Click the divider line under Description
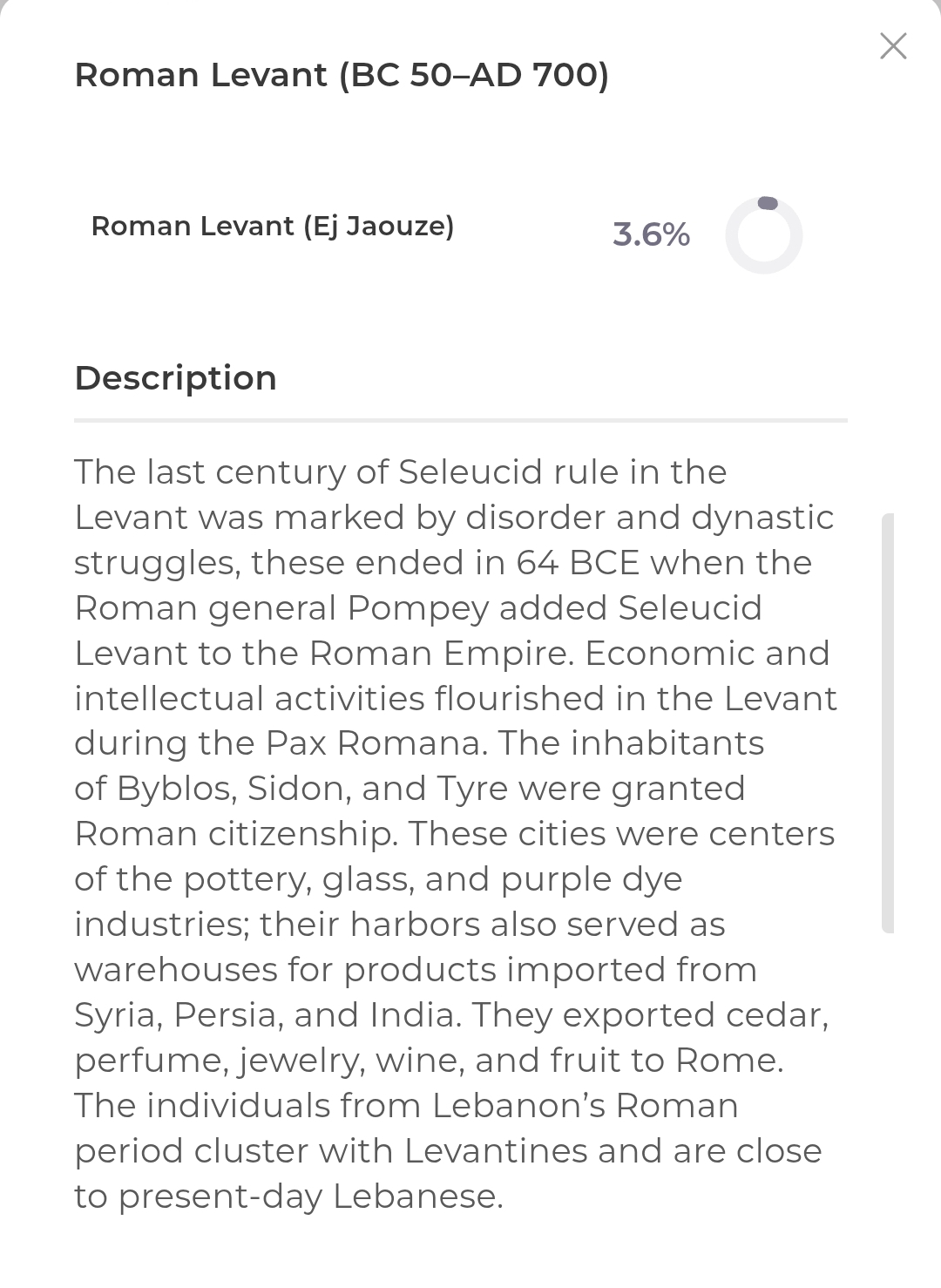The height and width of the screenshot is (1288, 941). click(x=460, y=420)
